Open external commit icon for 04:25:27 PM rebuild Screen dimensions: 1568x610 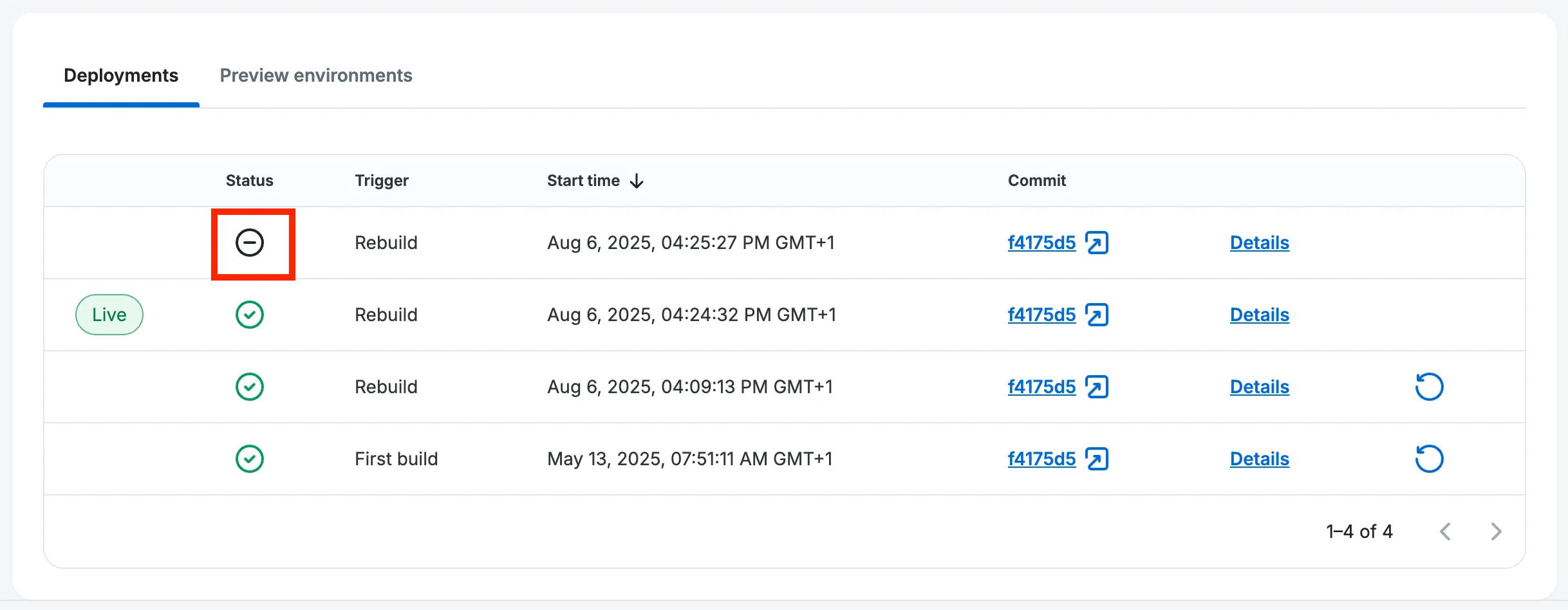[1097, 243]
